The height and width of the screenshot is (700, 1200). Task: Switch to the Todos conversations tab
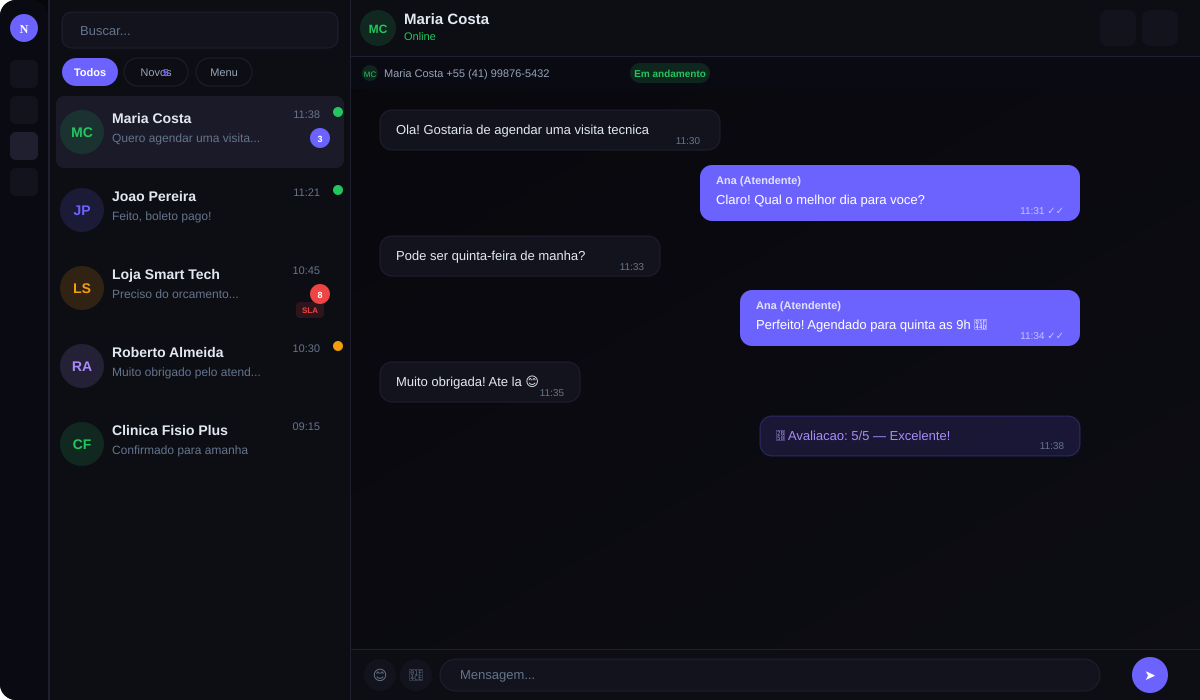point(89,72)
